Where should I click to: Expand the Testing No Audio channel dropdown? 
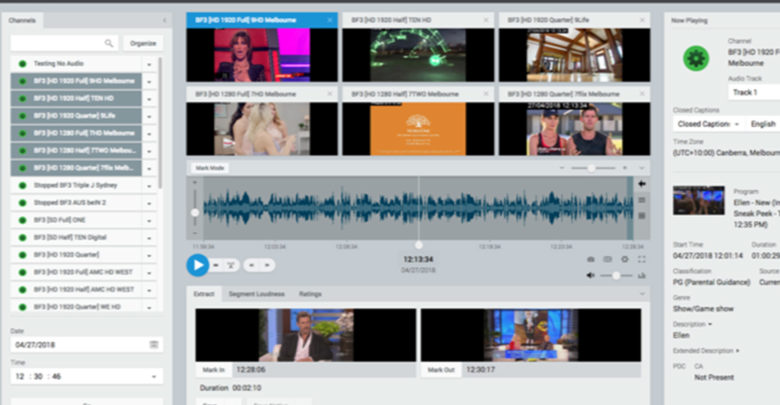point(150,64)
